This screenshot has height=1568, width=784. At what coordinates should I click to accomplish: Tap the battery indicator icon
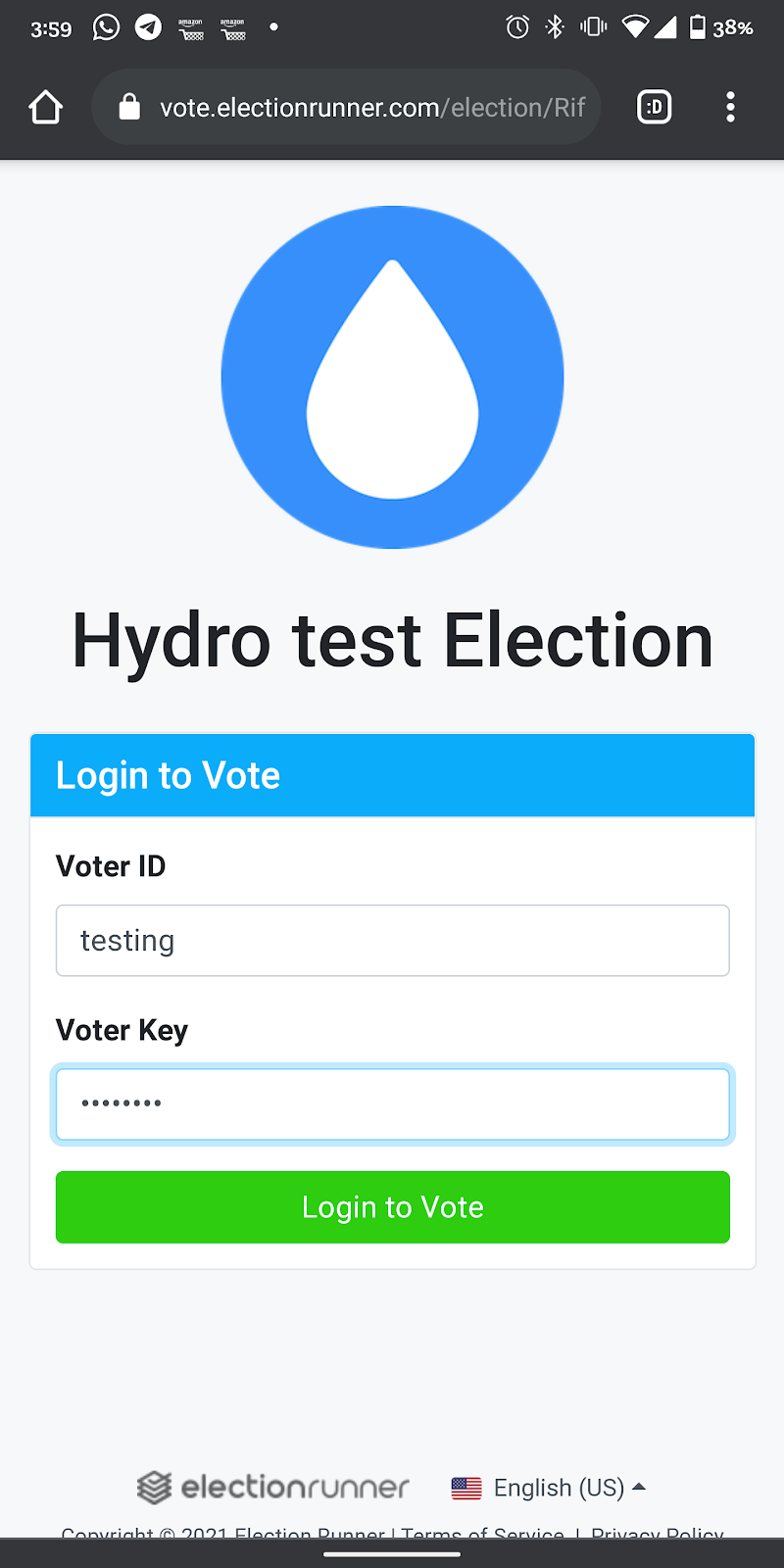coord(697,27)
